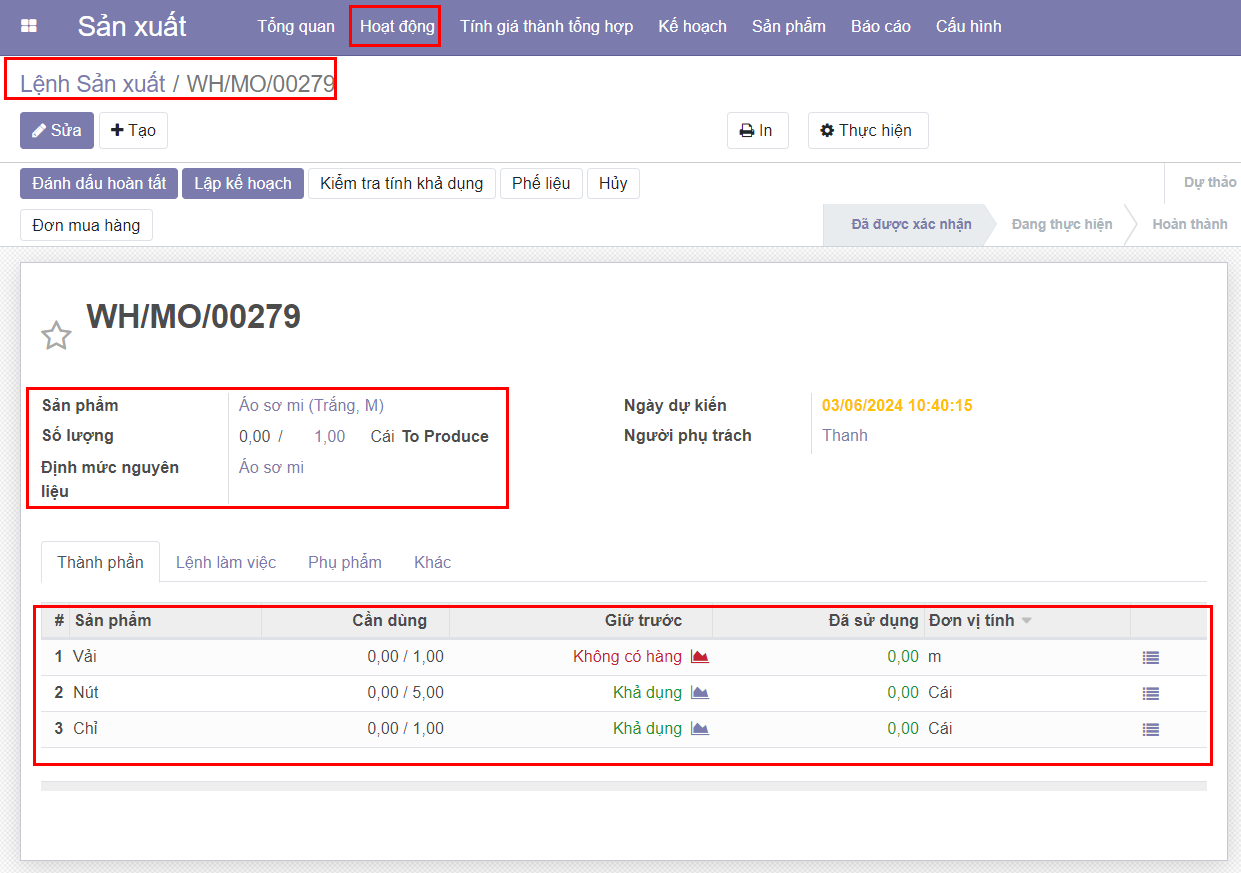Open the detail list icon for Nút
Viewport: 1241px width, 873px height.
coord(1151,694)
